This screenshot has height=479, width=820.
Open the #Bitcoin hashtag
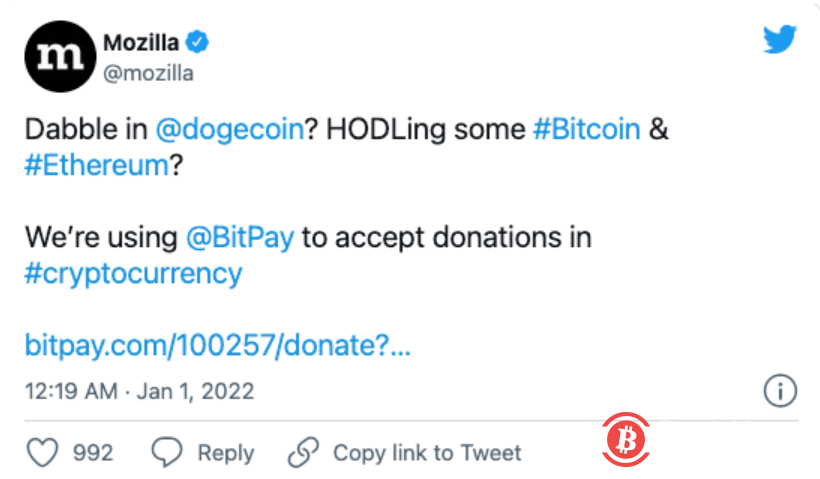point(586,131)
